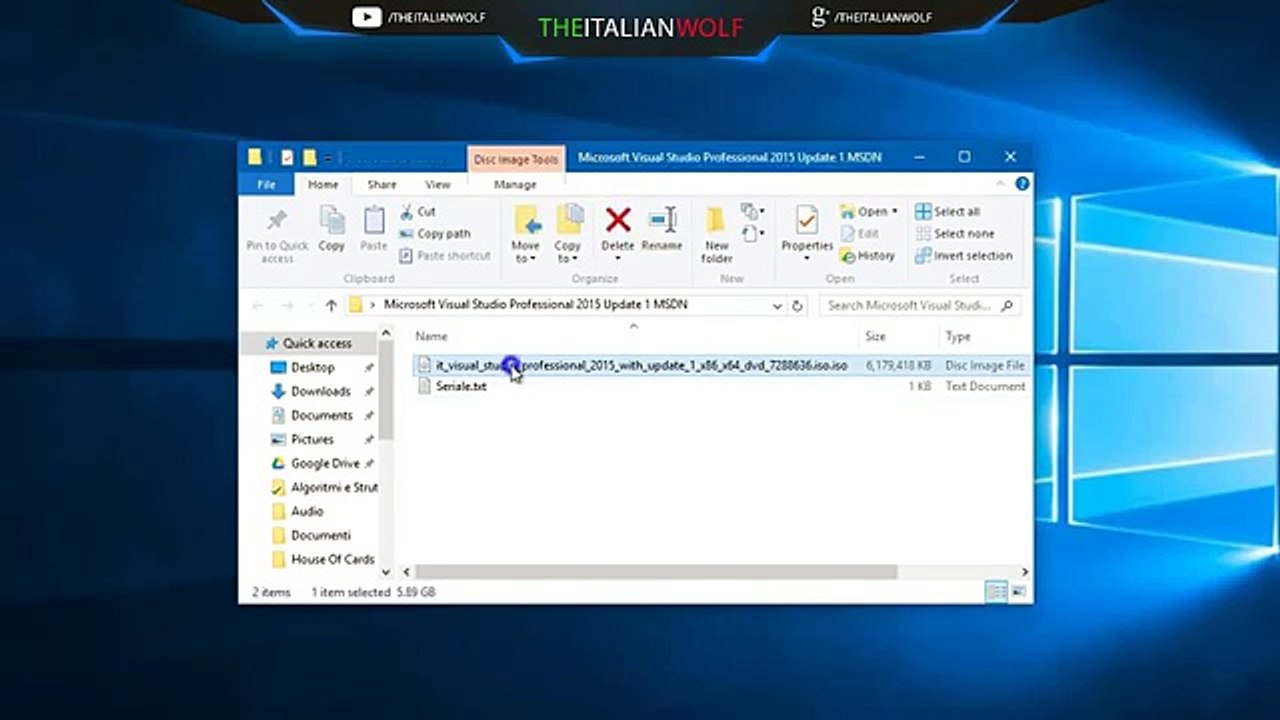Expand the address bar history dropdown
Image resolution: width=1280 pixels, height=720 pixels.
pyautogui.click(x=777, y=306)
